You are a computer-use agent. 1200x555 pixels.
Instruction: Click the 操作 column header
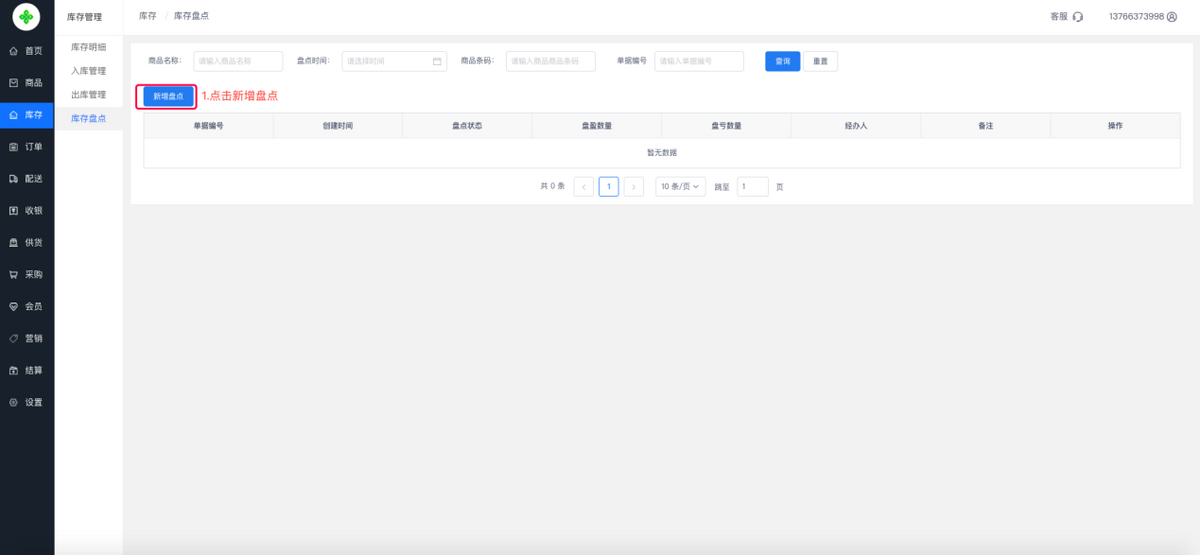click(x=1116, y=126)
